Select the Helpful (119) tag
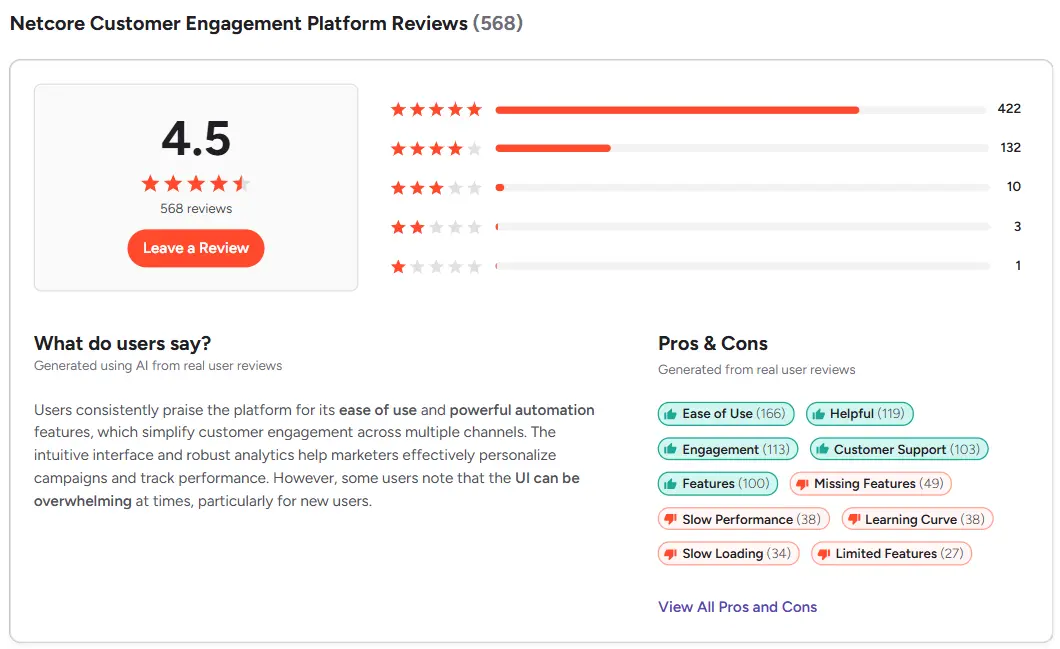 859,414
